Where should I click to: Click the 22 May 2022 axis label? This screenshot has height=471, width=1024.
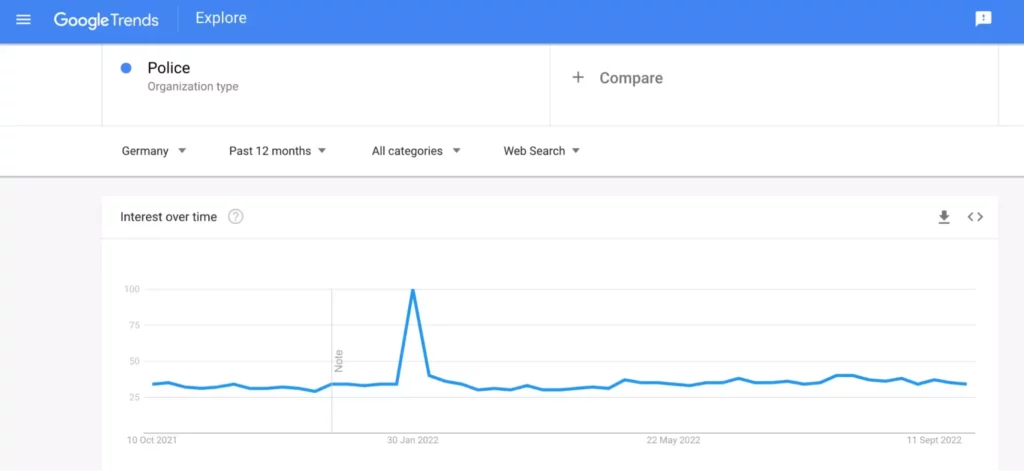pyautogui.click(x=673, y=440)
